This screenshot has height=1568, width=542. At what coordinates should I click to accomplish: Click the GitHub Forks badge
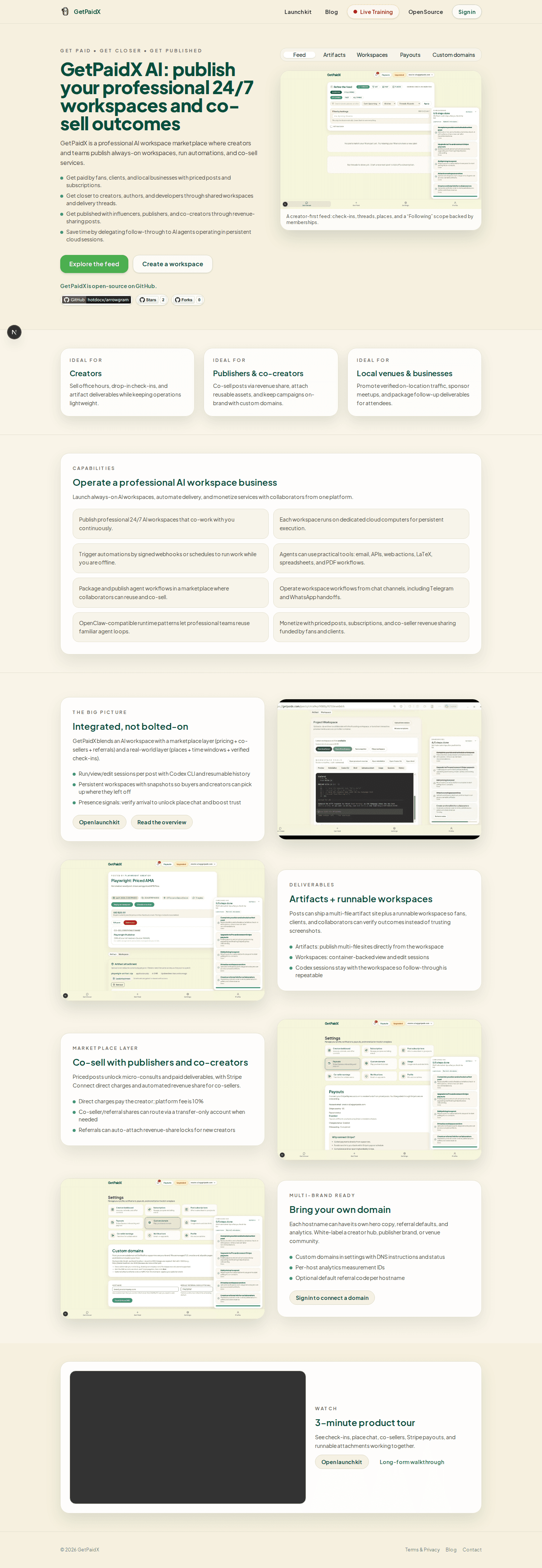tap(187, 300)
